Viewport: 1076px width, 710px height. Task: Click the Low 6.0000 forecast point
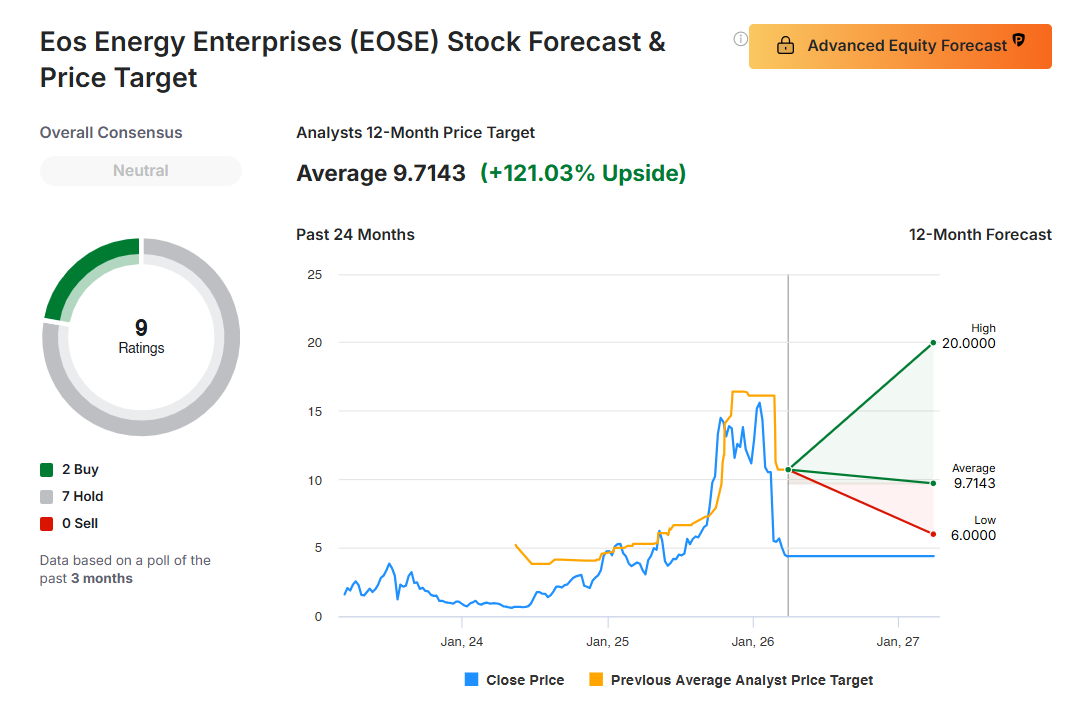pyautogui.click(x=933, y=534)
